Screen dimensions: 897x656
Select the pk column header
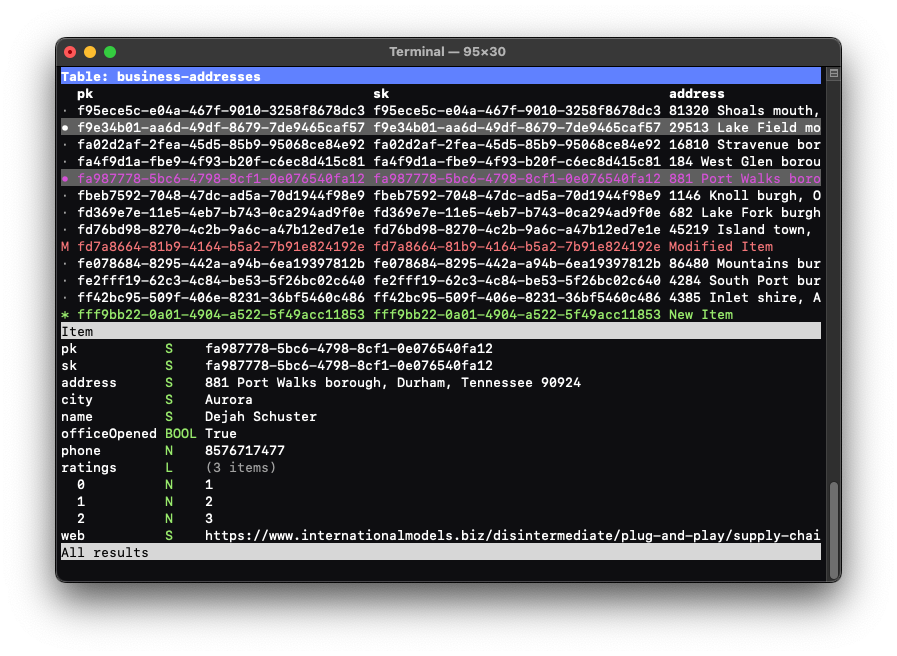pyautogui.click(x=85, y=94)
